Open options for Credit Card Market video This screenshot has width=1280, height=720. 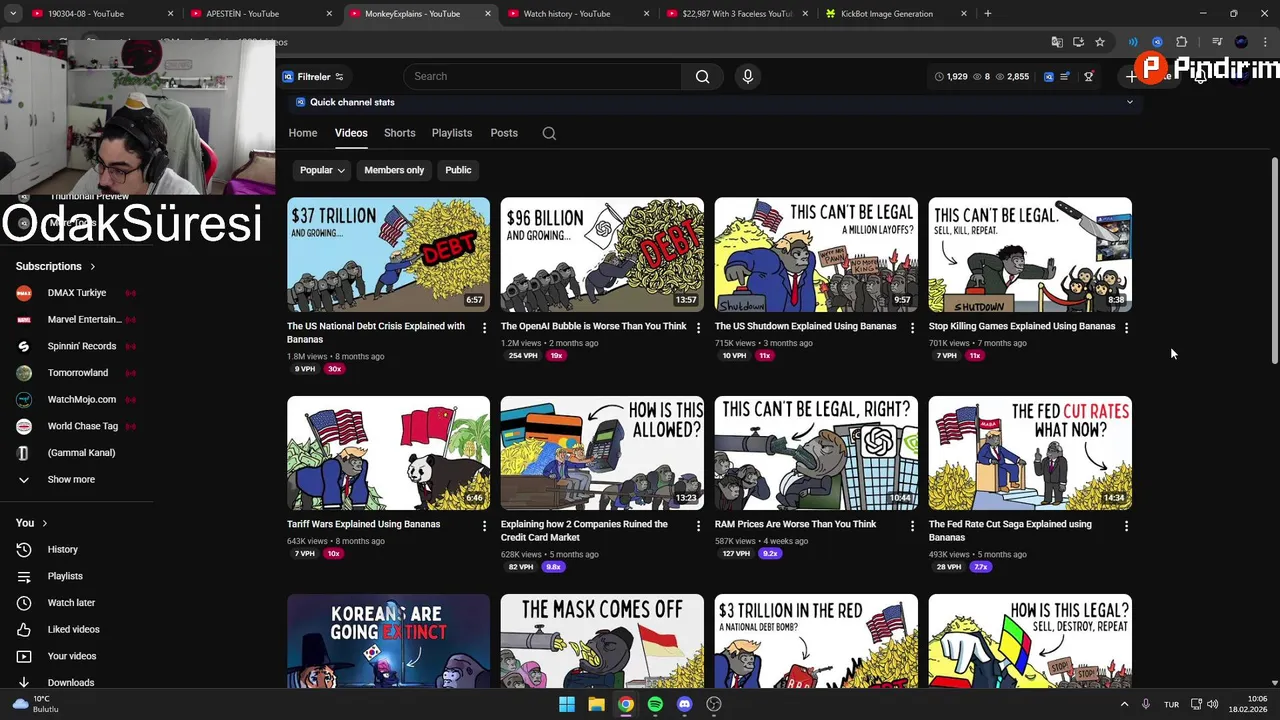[699, 526]
